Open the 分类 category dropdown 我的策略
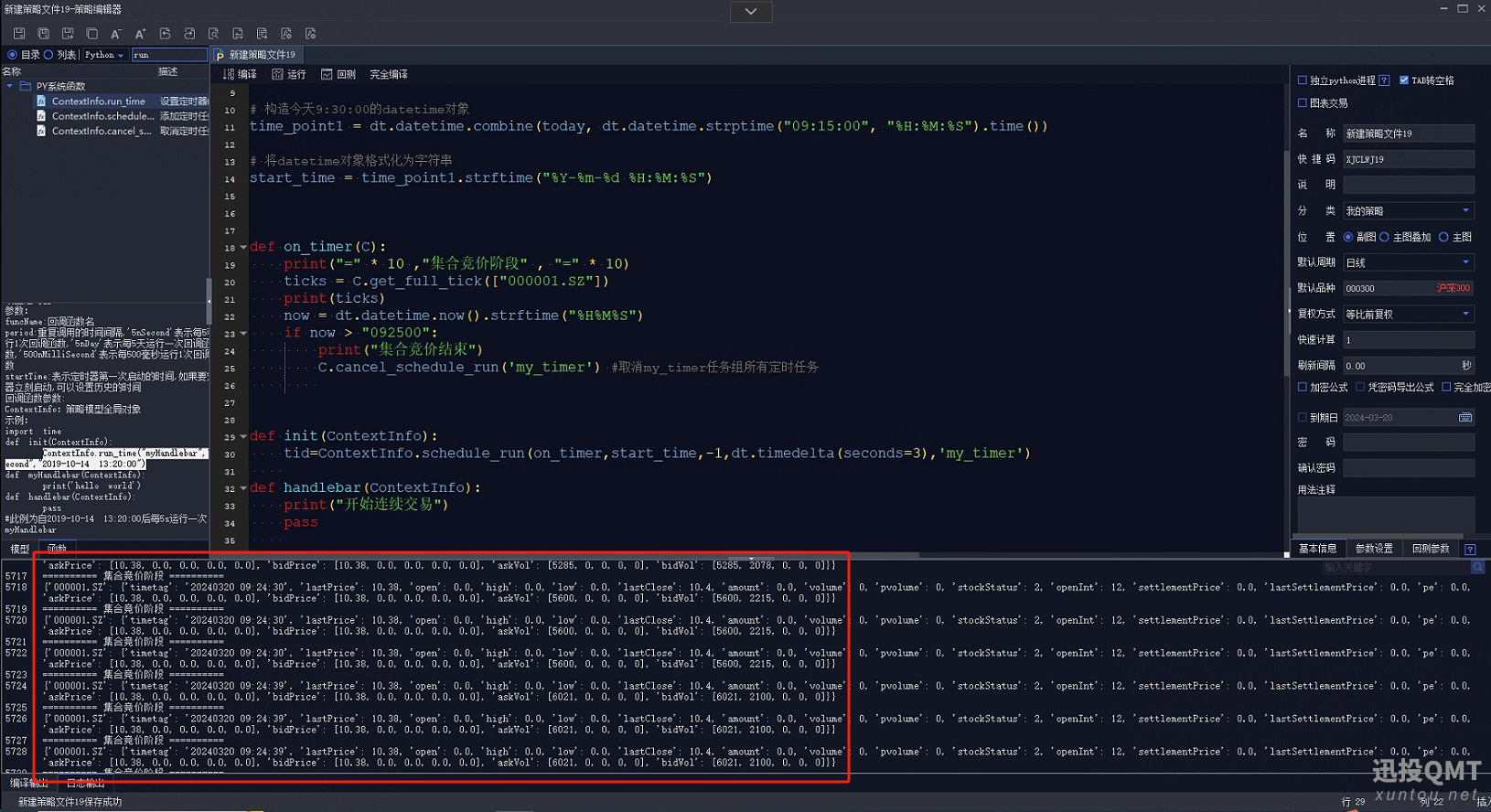The image size is (1491, 812). tap(1409, 211)
